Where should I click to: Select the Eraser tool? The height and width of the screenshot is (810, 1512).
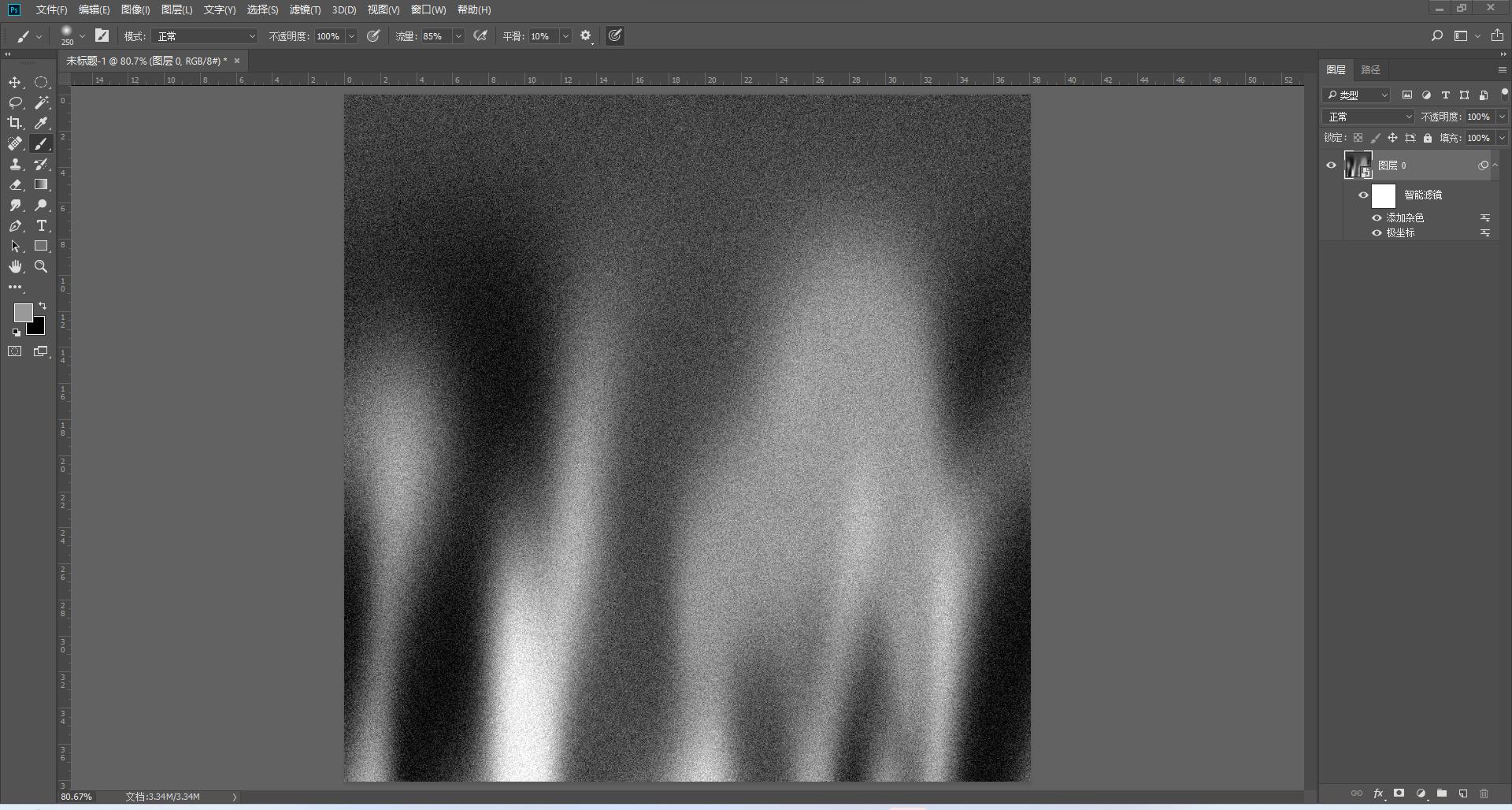[15, 184]
